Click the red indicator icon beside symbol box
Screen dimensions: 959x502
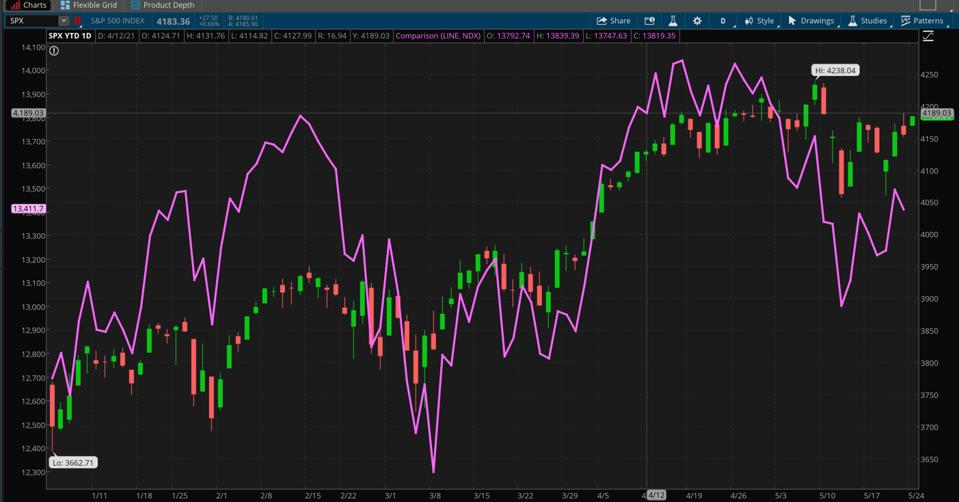78,20
